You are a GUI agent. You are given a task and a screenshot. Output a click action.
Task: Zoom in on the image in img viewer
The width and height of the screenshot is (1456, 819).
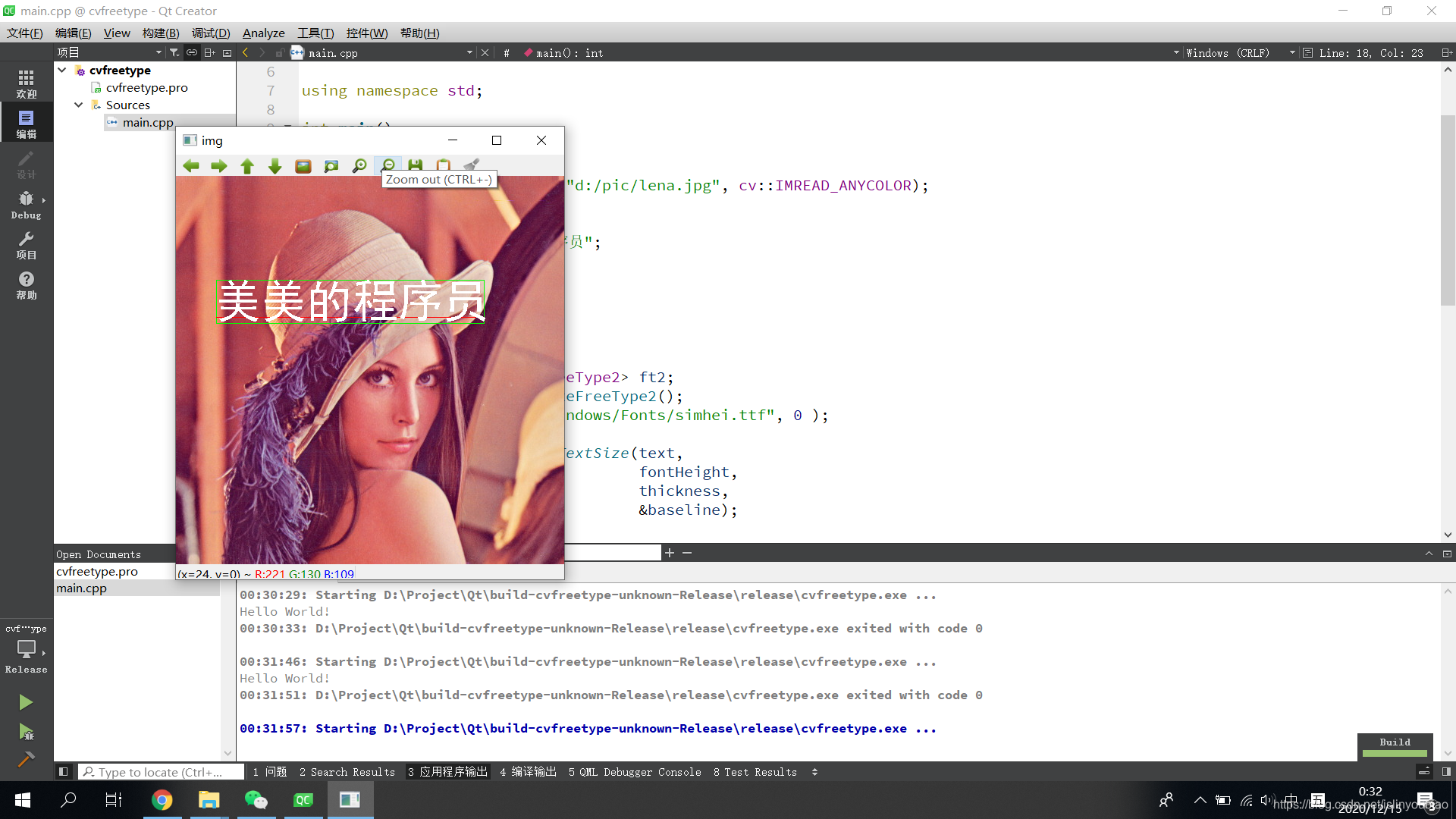(x=359, y=165)
